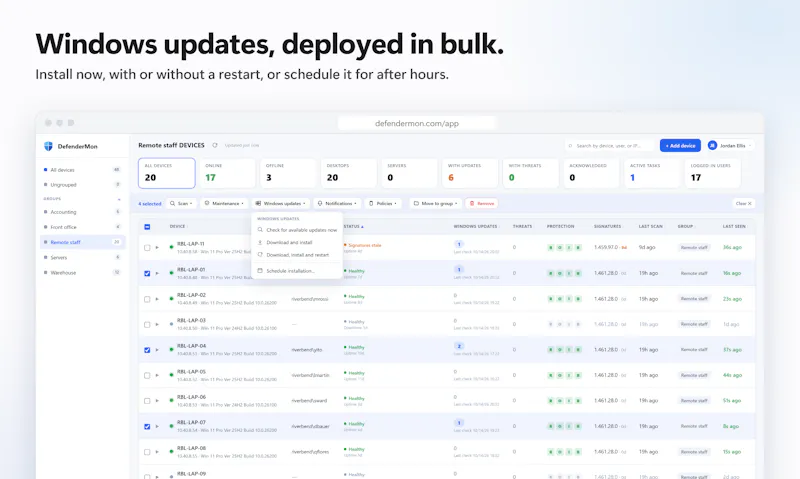800x479 pixels.
Task: Check the RBL-LAP-02 row checkbox
Action: (147, 299)
